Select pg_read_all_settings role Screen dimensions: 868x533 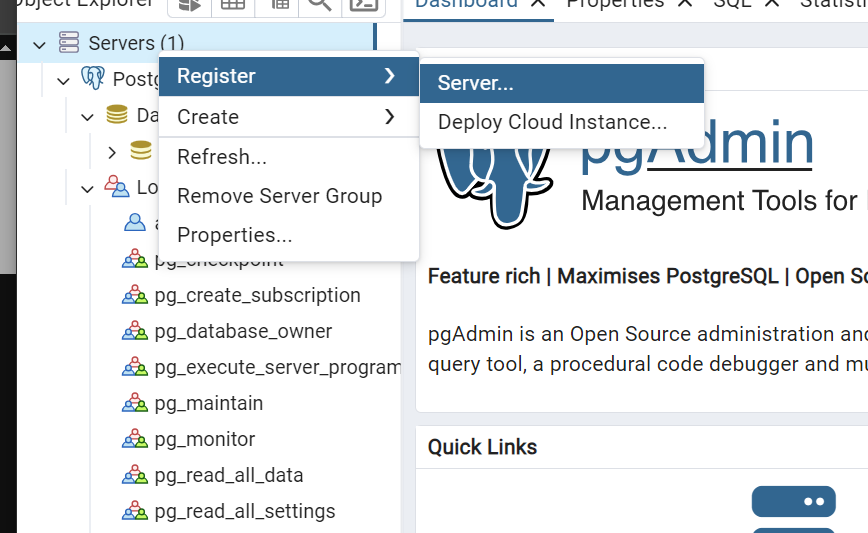[245, 511]
